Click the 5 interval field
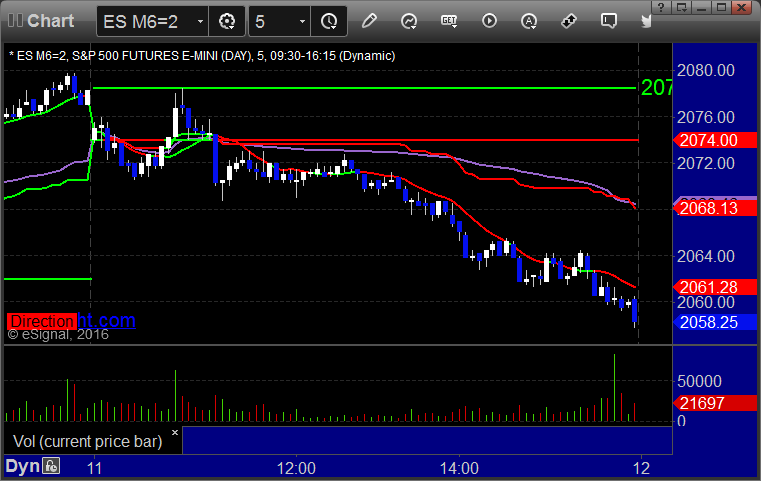The height and width of the screenshot is (481, 761). coord(280,21)
